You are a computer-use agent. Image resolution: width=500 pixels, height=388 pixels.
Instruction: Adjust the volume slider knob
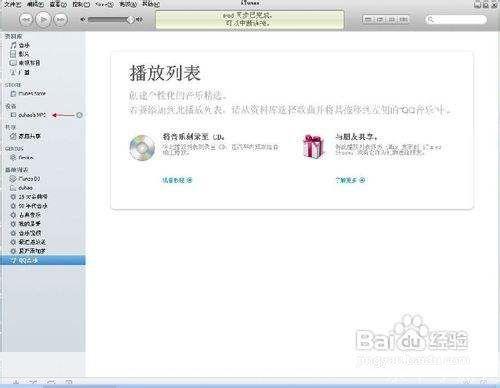(130, 20)
